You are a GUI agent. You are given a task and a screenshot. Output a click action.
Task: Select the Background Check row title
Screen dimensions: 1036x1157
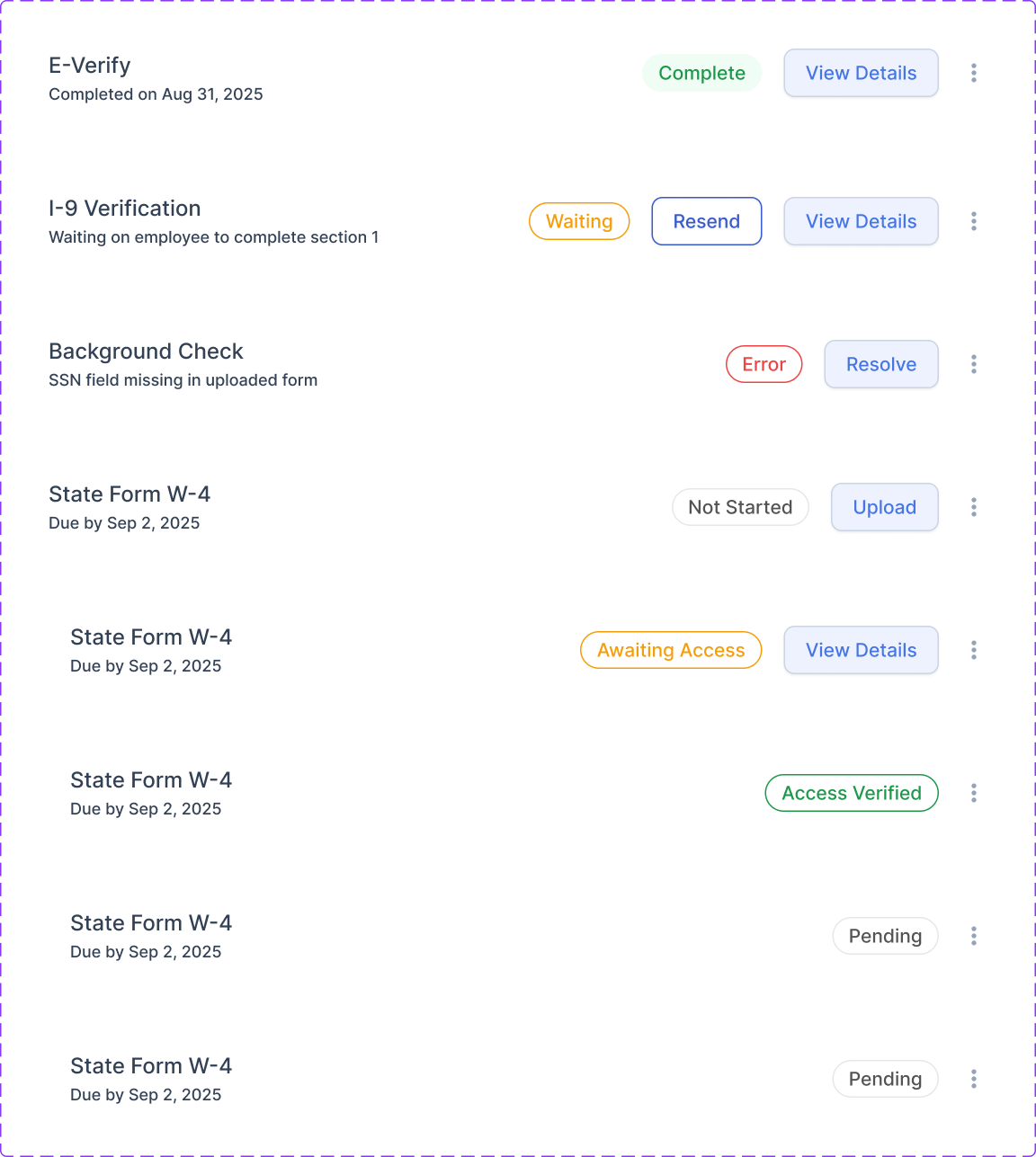[x=146, y=352]
